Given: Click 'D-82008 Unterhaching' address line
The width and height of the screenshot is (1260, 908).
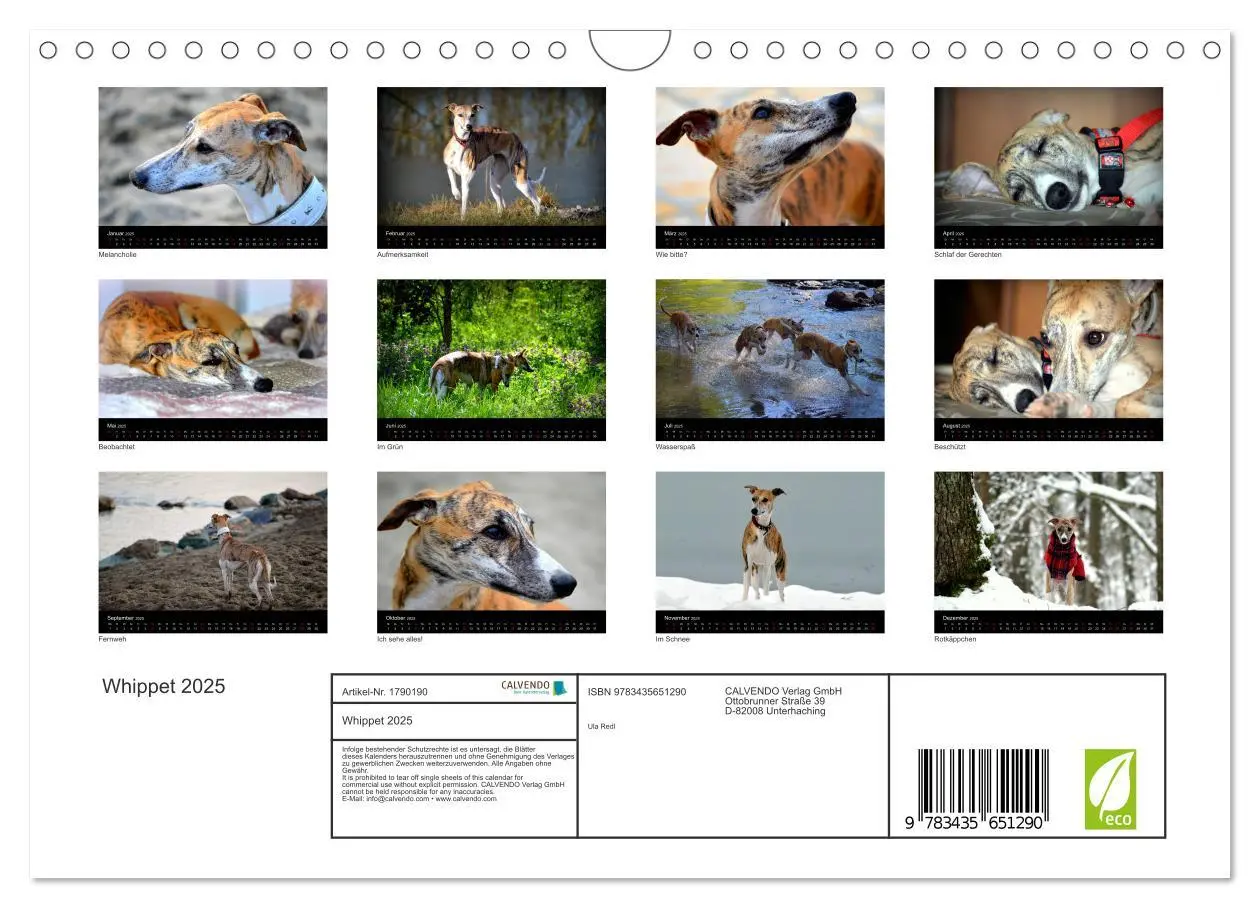Looking at the screenshot, I should [x=776, y=711].
